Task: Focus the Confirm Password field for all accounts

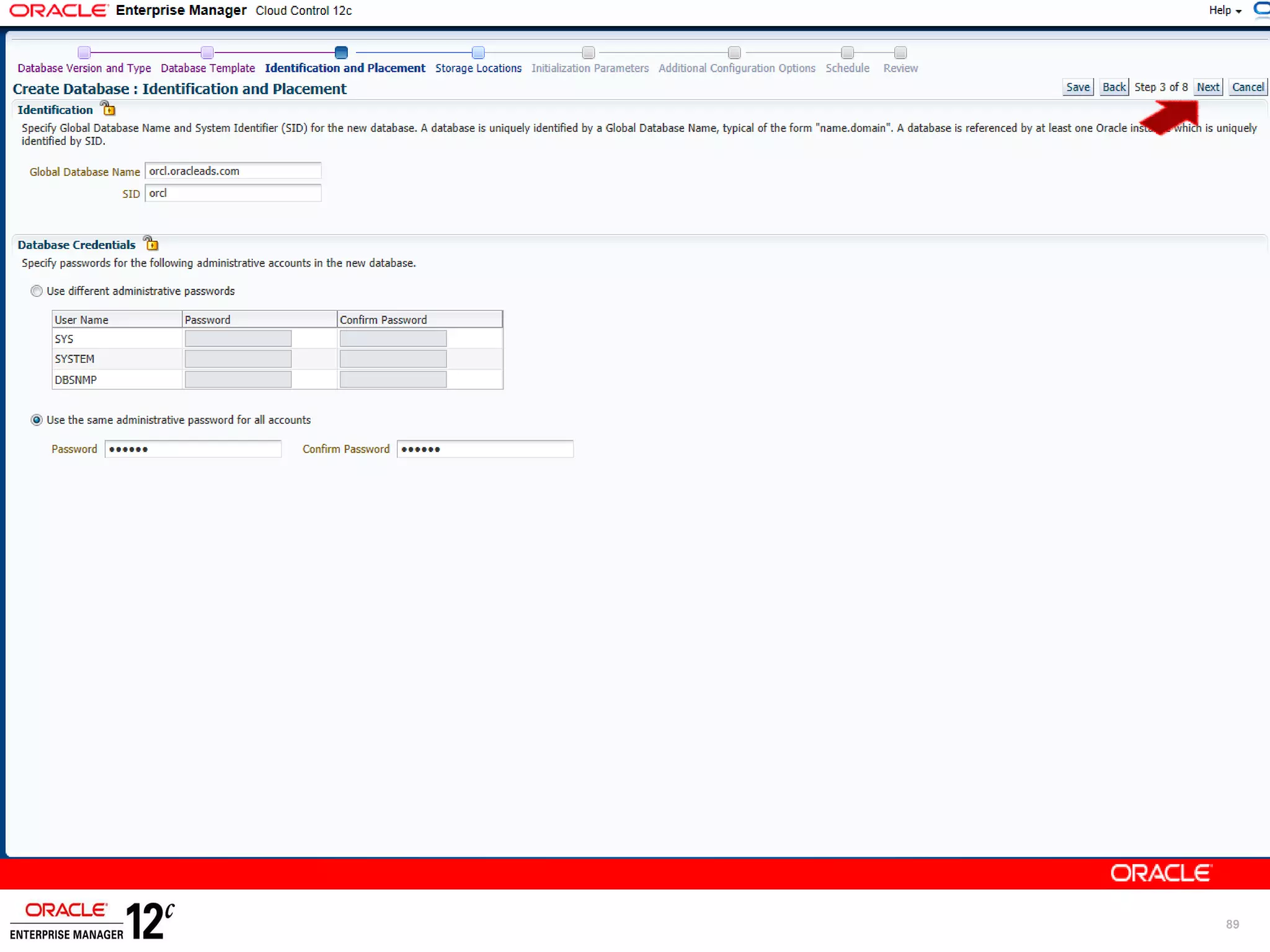Action: click(484, 449)
